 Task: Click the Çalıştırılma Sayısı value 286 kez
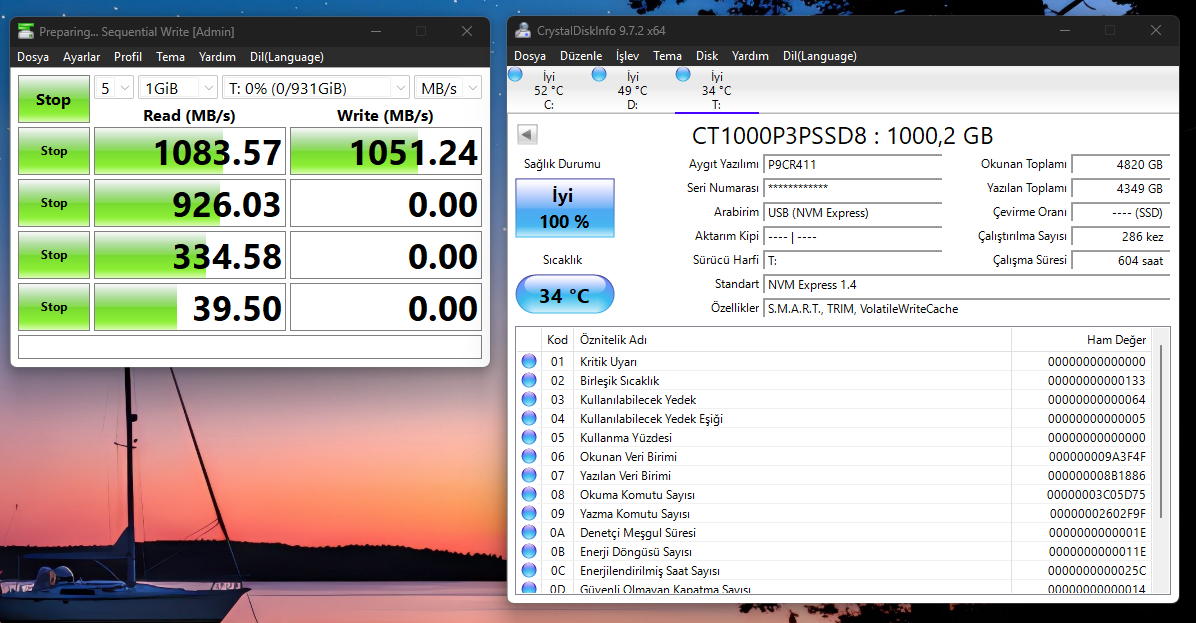tap(1120, 236)
